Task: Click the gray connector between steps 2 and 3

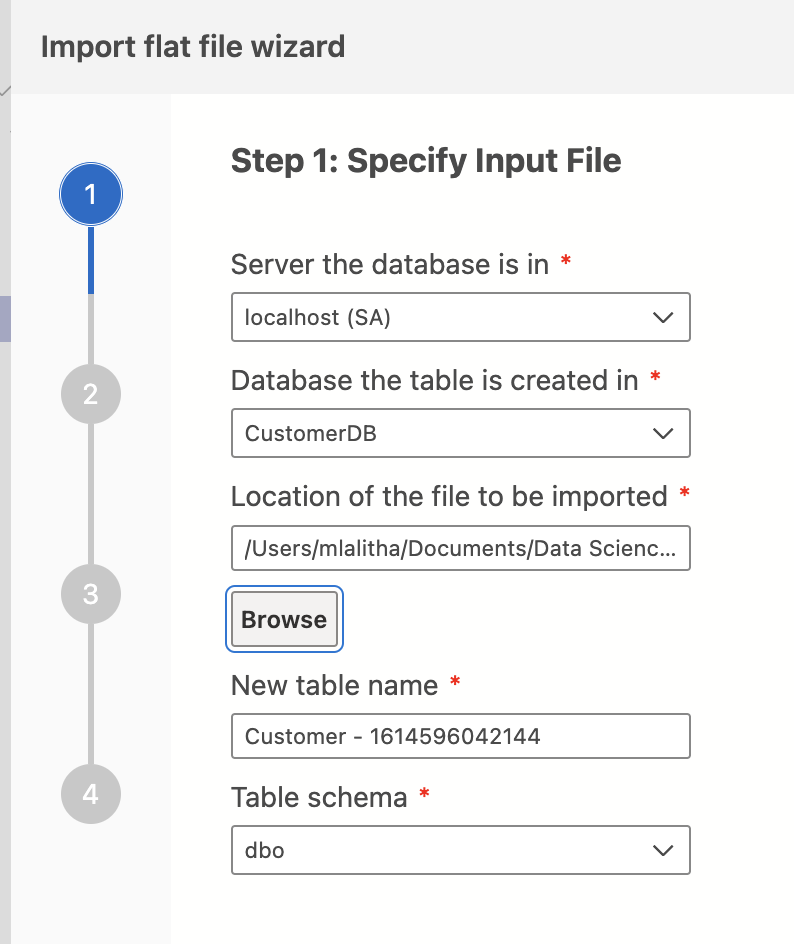Action: pyautogui.click(x=90, y=494)
